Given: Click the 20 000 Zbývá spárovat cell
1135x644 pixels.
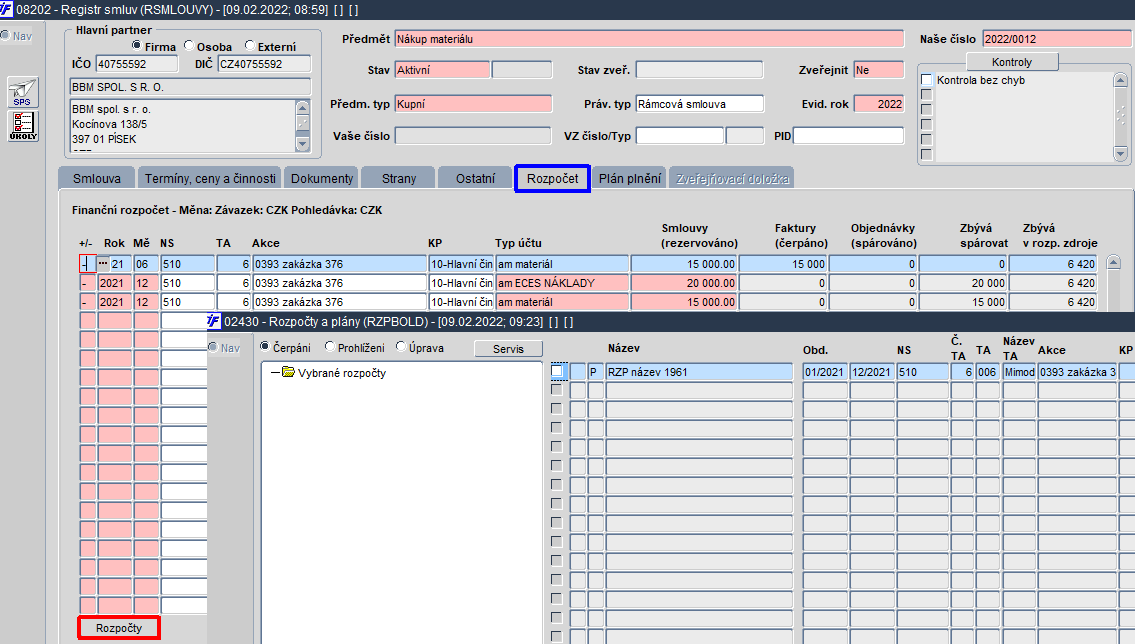Looking at the screenshot, I should point(963,283).
